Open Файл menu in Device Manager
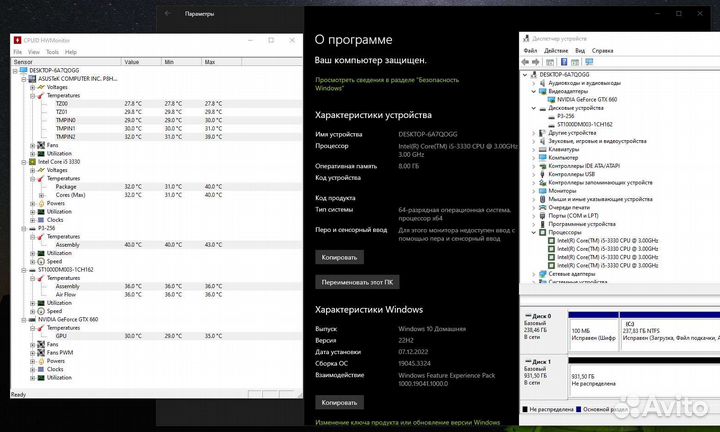 click(x=530, y=50)
